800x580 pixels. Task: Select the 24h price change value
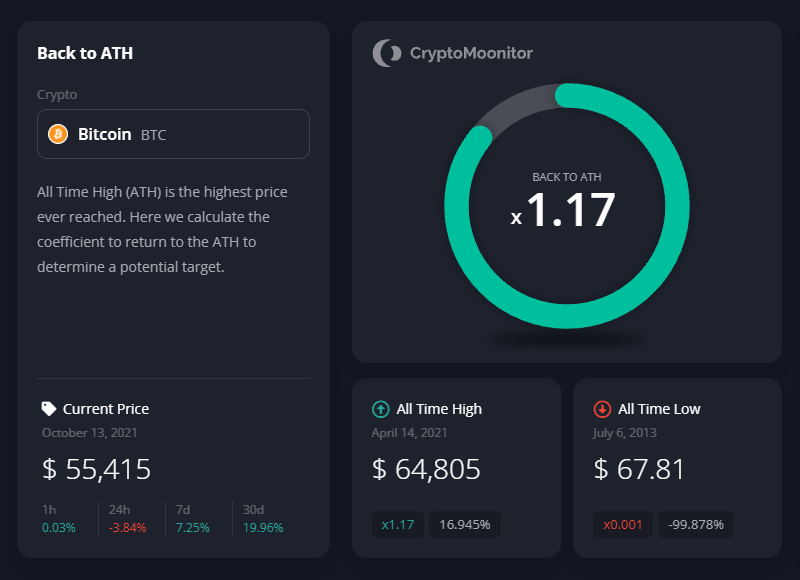[129, 527]
